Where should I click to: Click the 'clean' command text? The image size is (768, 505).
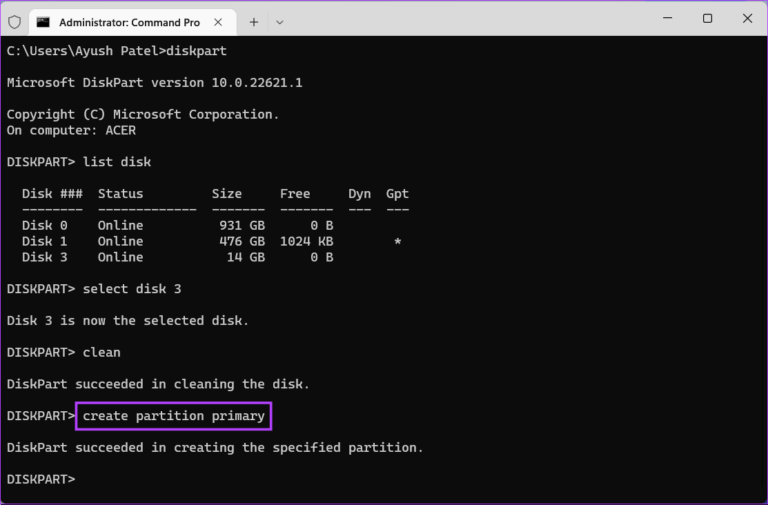[x=101, y=352]
